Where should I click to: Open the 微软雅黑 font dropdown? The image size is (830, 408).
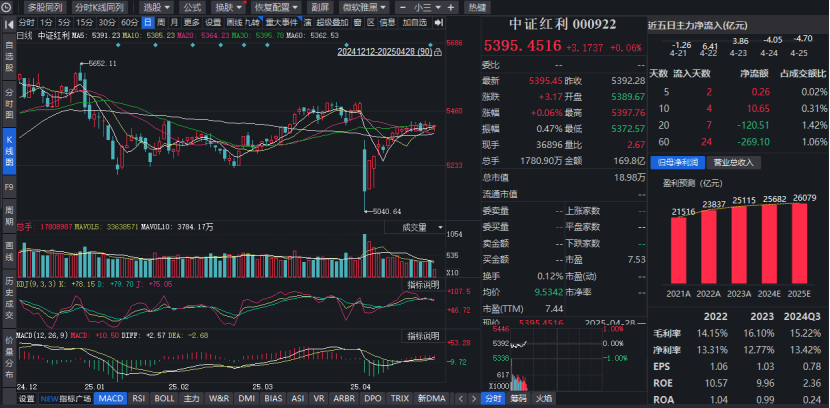click(364, 8)
